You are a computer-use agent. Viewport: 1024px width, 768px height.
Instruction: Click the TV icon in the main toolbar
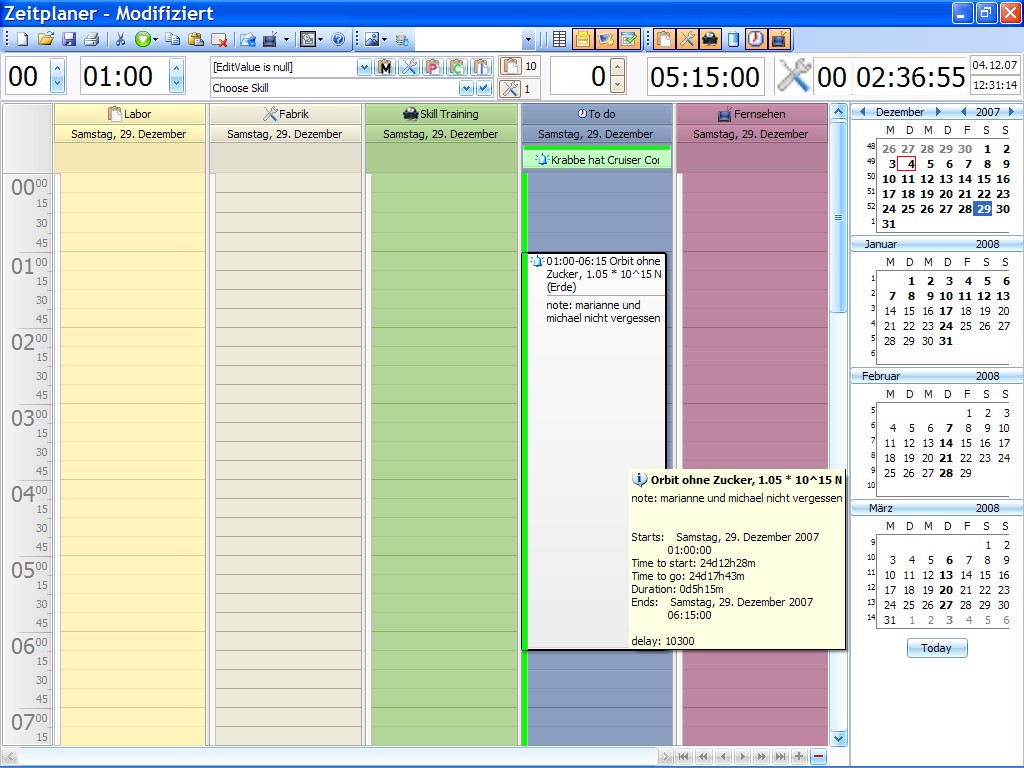click(x=269, y=40)
